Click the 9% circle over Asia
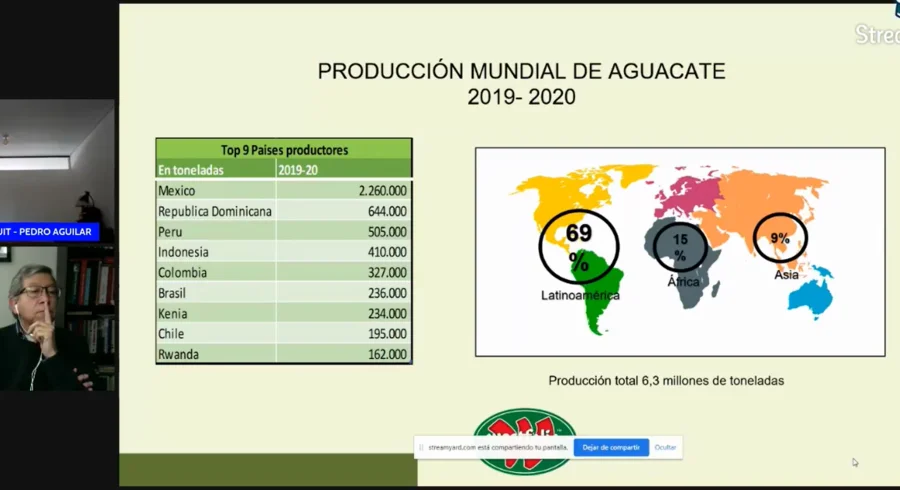Screen dimensions: 900x490 (780, 238)
